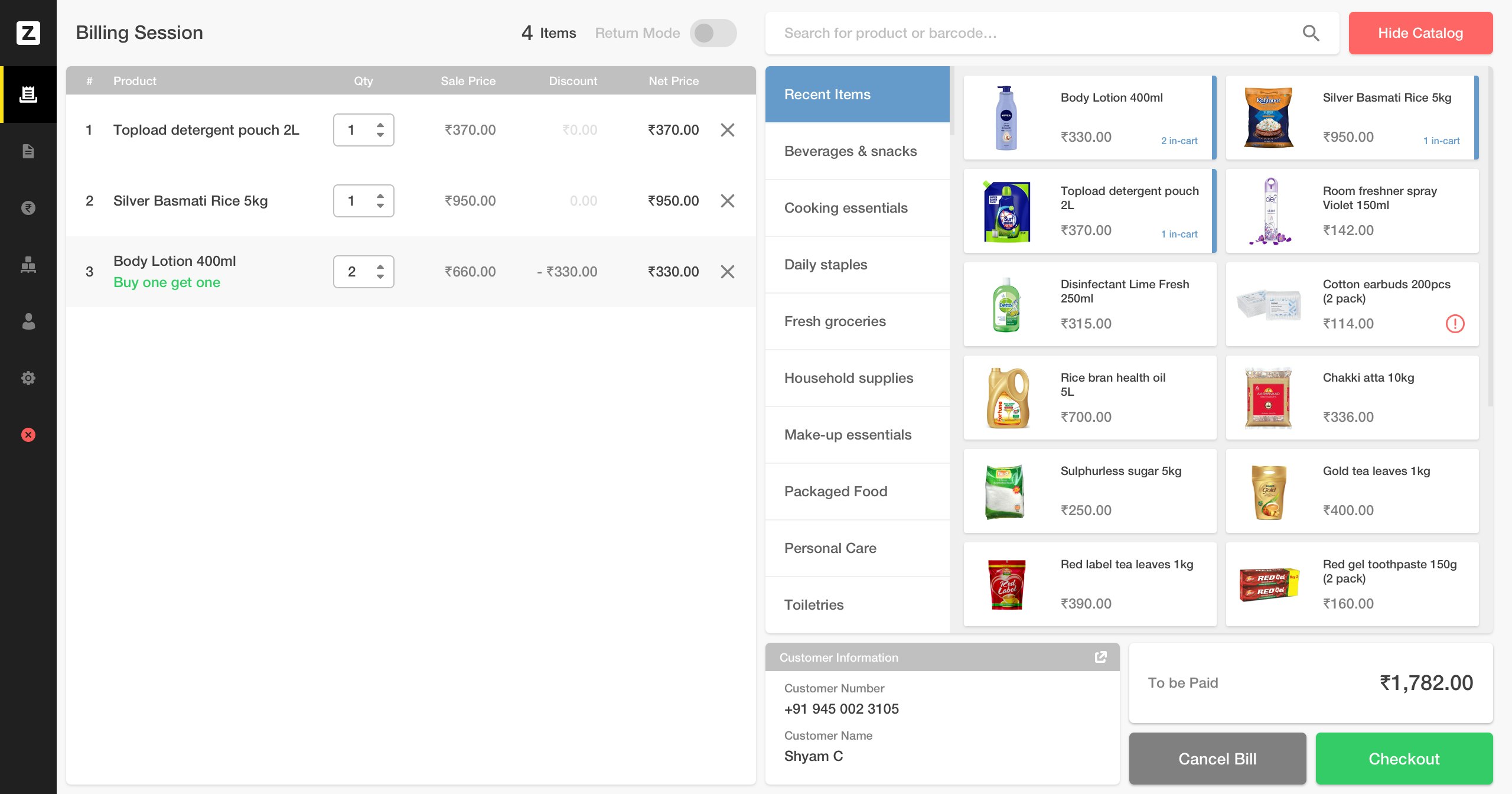
Task: Click the search magnifier icon
Action: click(x=1311, y=33)
